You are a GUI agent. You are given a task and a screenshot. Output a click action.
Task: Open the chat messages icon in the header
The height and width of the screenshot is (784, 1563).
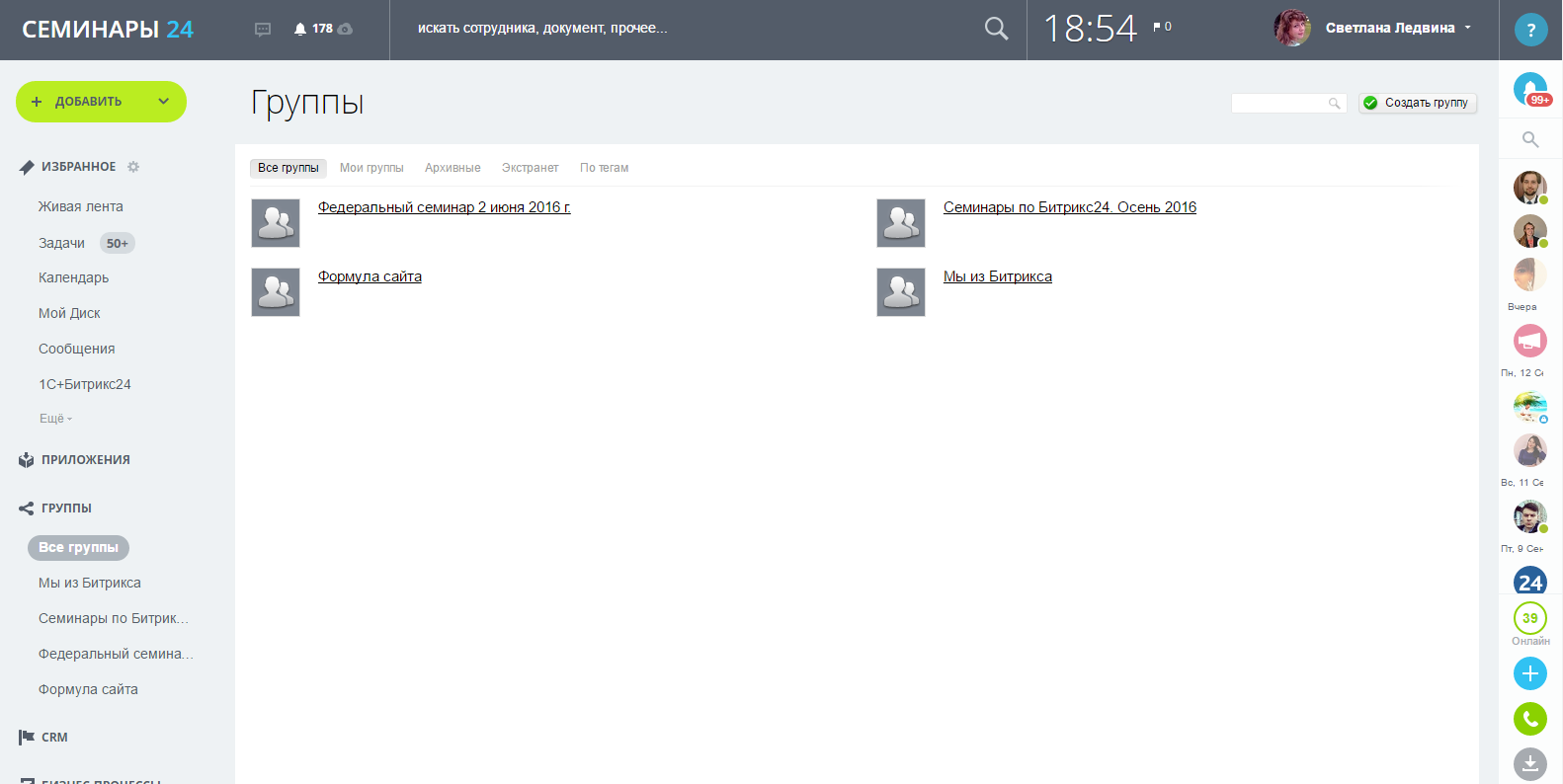263,29
